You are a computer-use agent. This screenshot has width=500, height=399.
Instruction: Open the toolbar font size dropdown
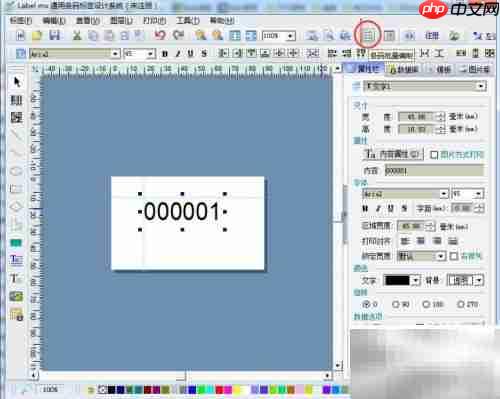pyautogui.click(x=151, y=54)
